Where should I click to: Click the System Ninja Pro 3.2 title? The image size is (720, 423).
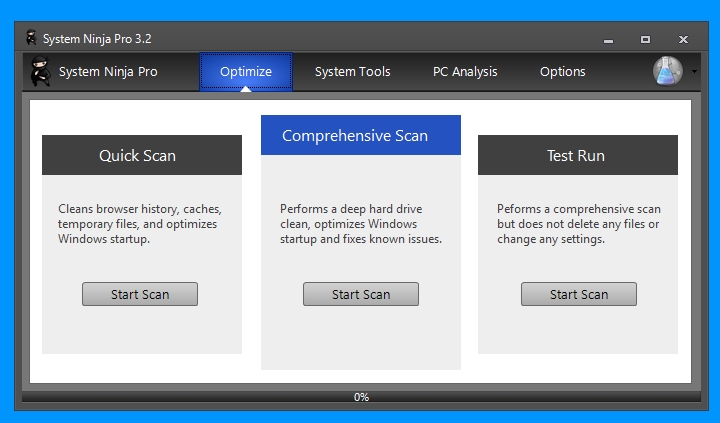pyautogui.click(x=97, y=39)
